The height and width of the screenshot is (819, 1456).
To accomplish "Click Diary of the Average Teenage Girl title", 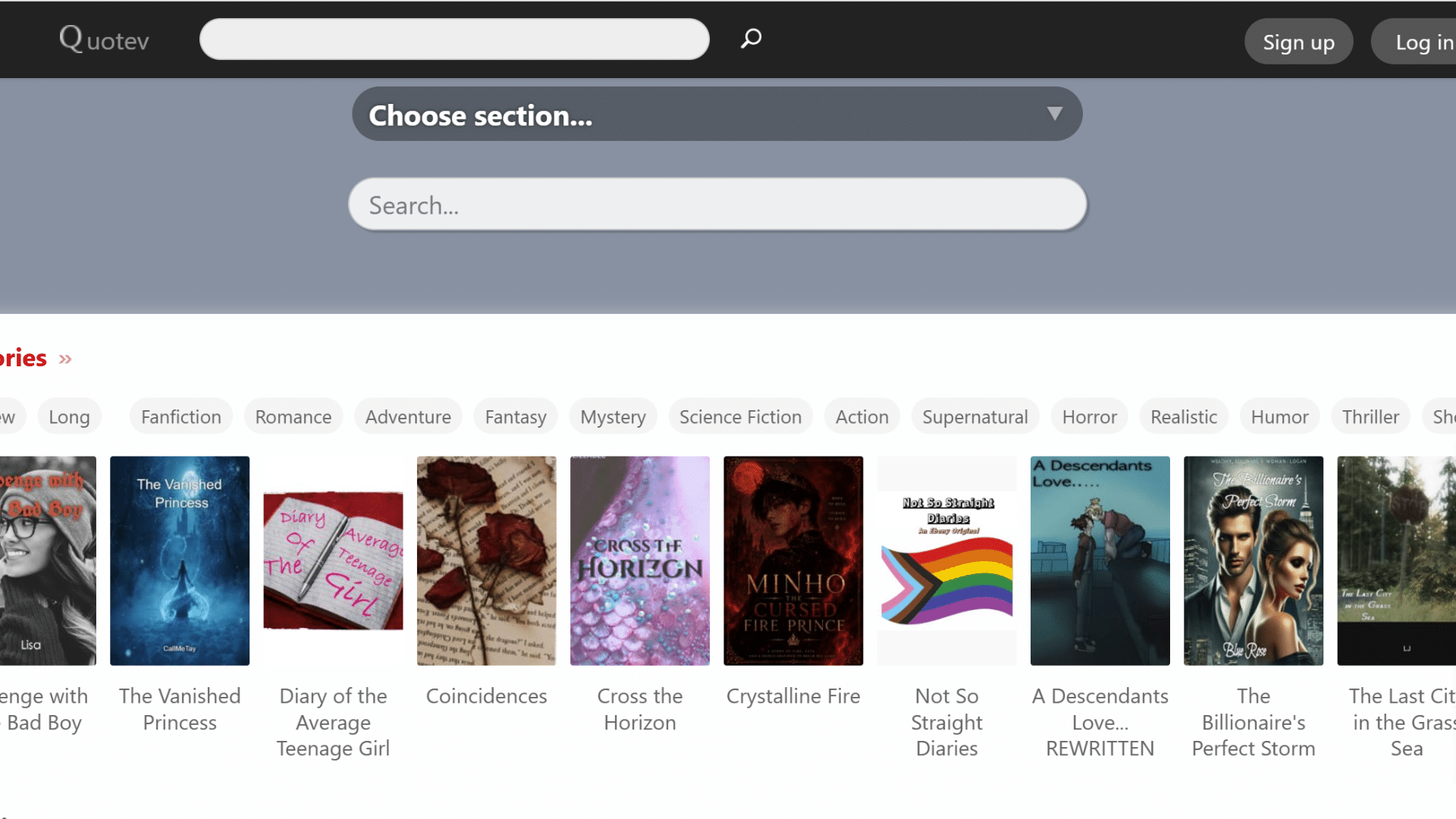I will [x=333, y=722].
